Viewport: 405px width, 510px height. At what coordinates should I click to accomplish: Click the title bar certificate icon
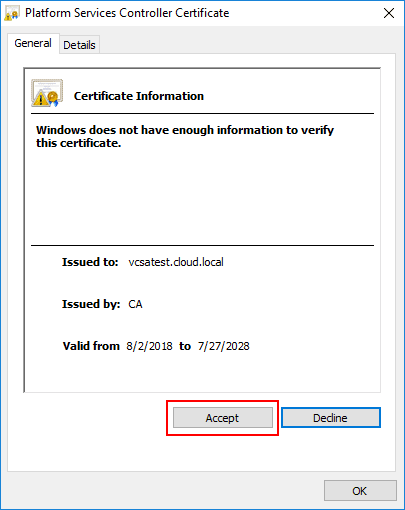[11, 14]
